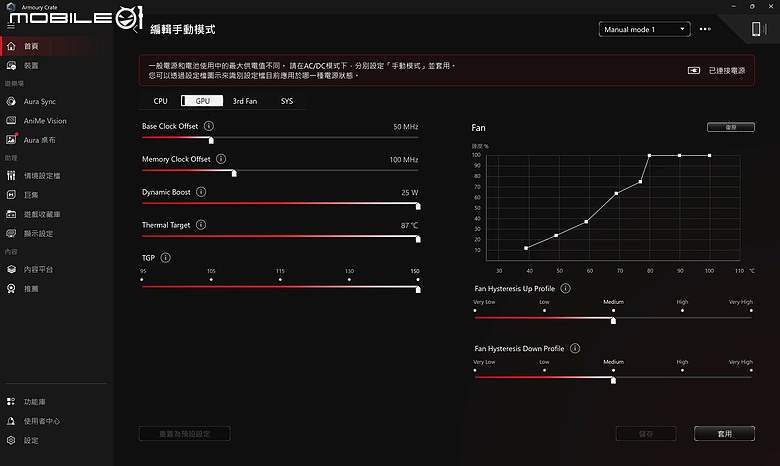Image resolution: width=780 pixels, height=466 pixels.
Task: Switch to the 3rd Fan tab
Action: tap(245, 101)
